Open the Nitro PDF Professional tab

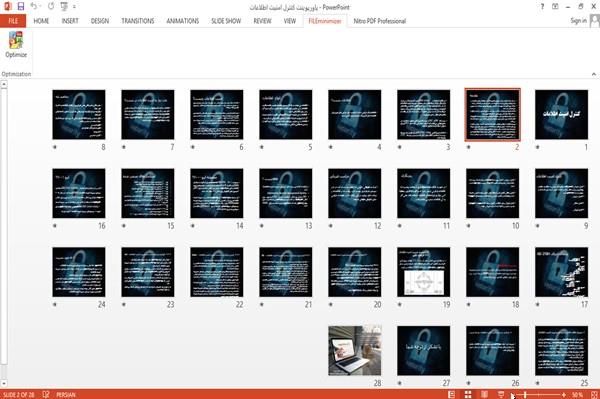click(x=380, y=21)
